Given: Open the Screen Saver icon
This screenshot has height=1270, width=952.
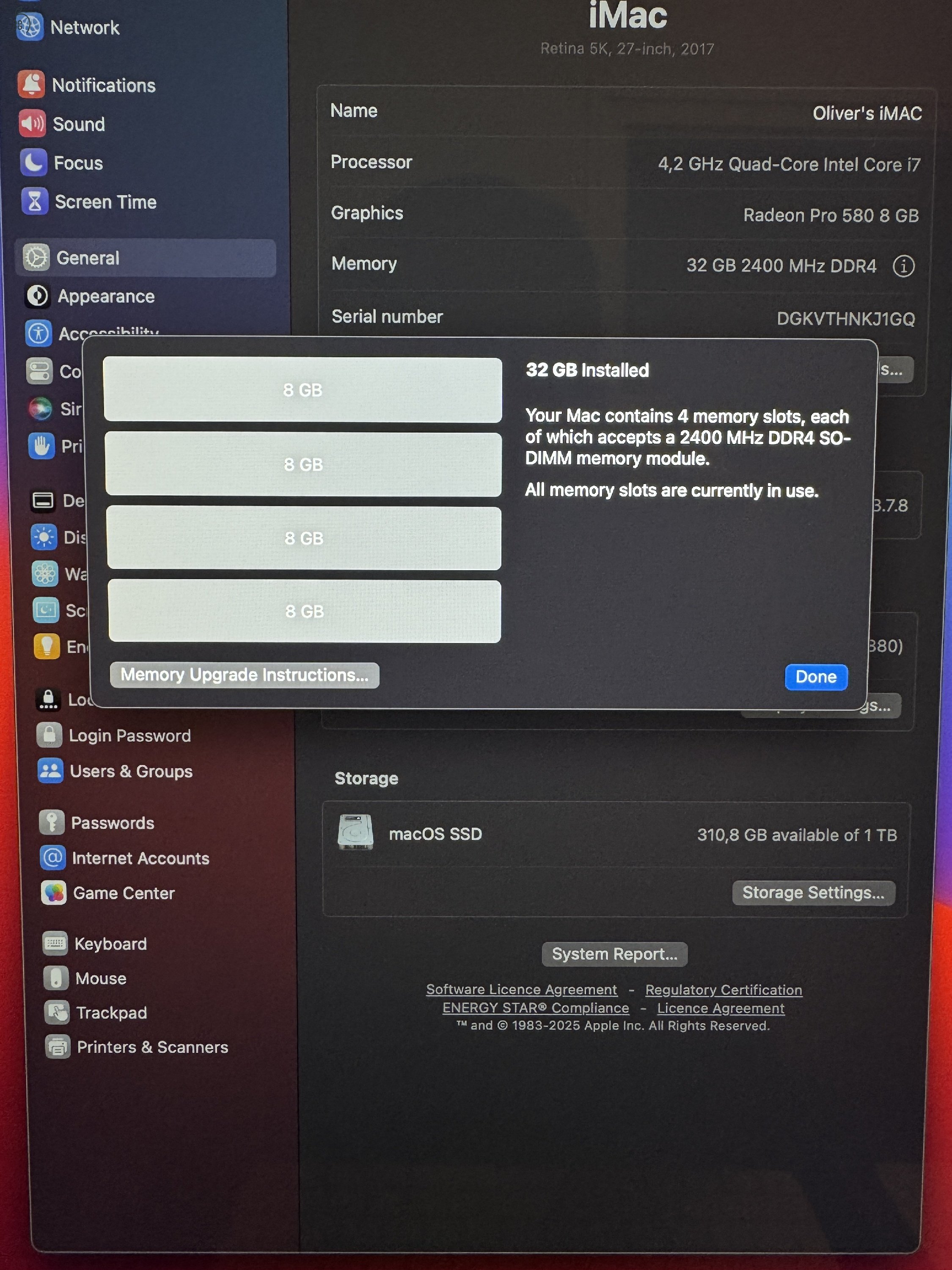Looking at the screenshot, I should click(47, 610).
